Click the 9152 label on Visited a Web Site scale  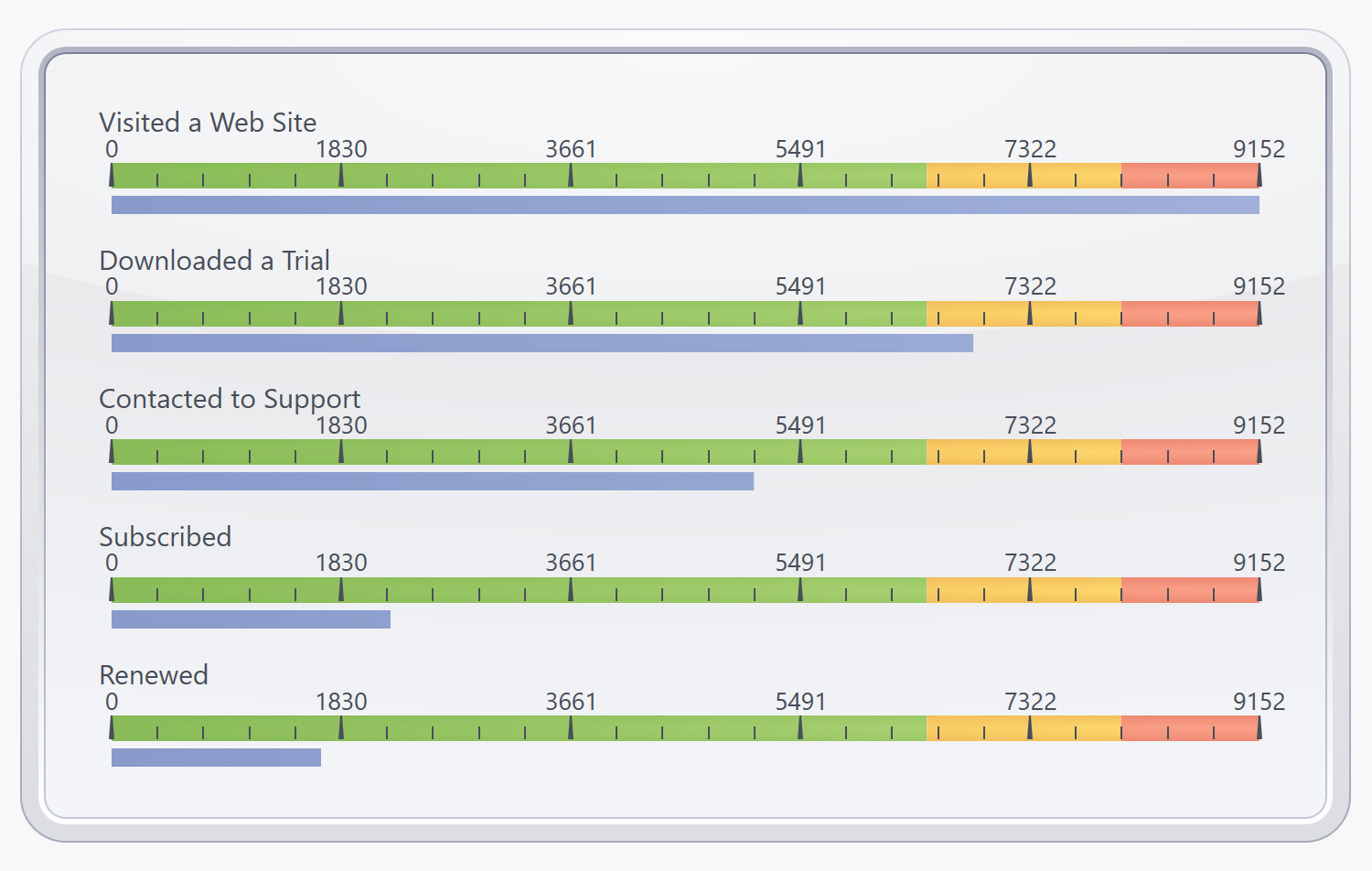coord(1259,149)
